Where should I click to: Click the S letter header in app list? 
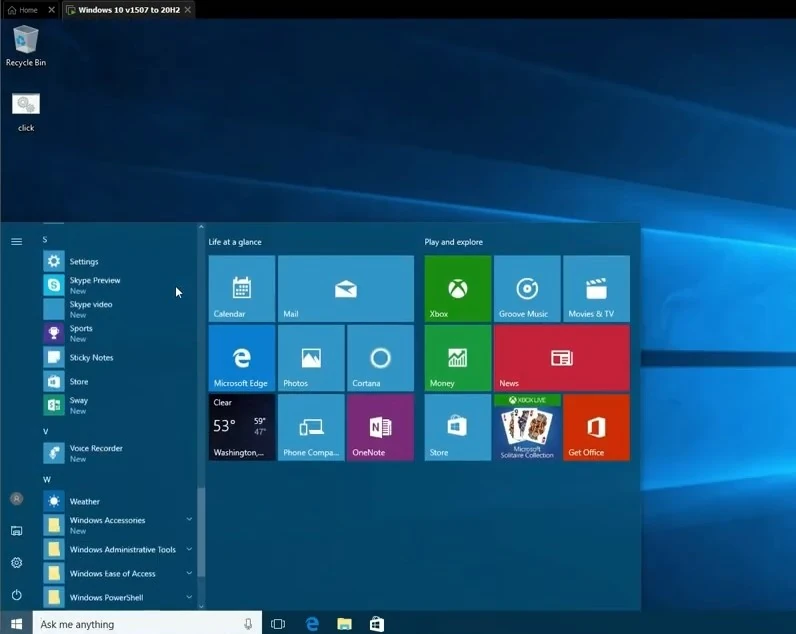tap(45, 239)
